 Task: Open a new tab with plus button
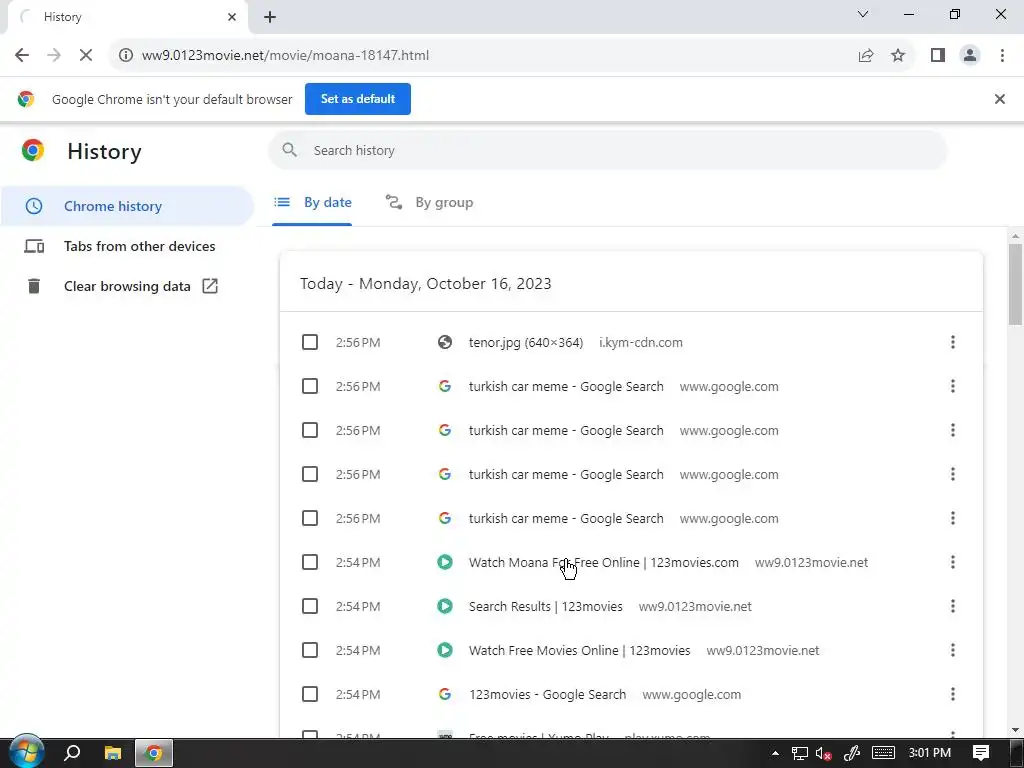[x=270, y=17]
